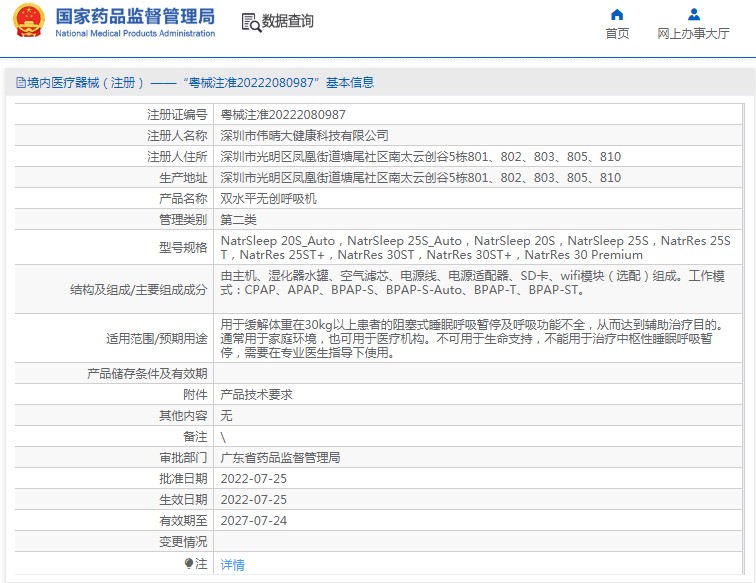Click the 生产地址 address value

pos(420,177)
